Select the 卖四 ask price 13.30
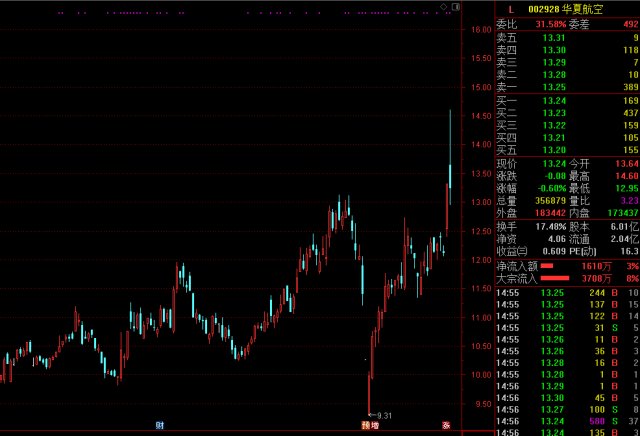 [x=554, y=50]
